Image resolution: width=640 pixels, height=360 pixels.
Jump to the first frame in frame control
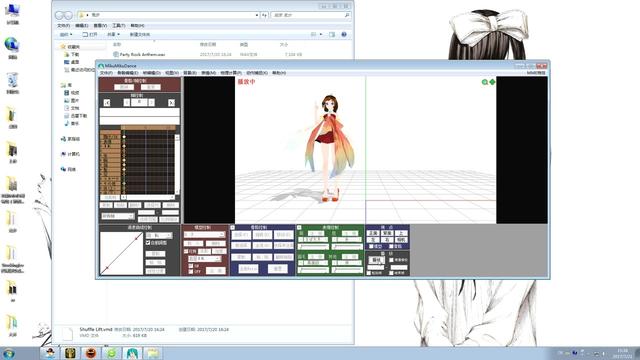tap(107, 102)
